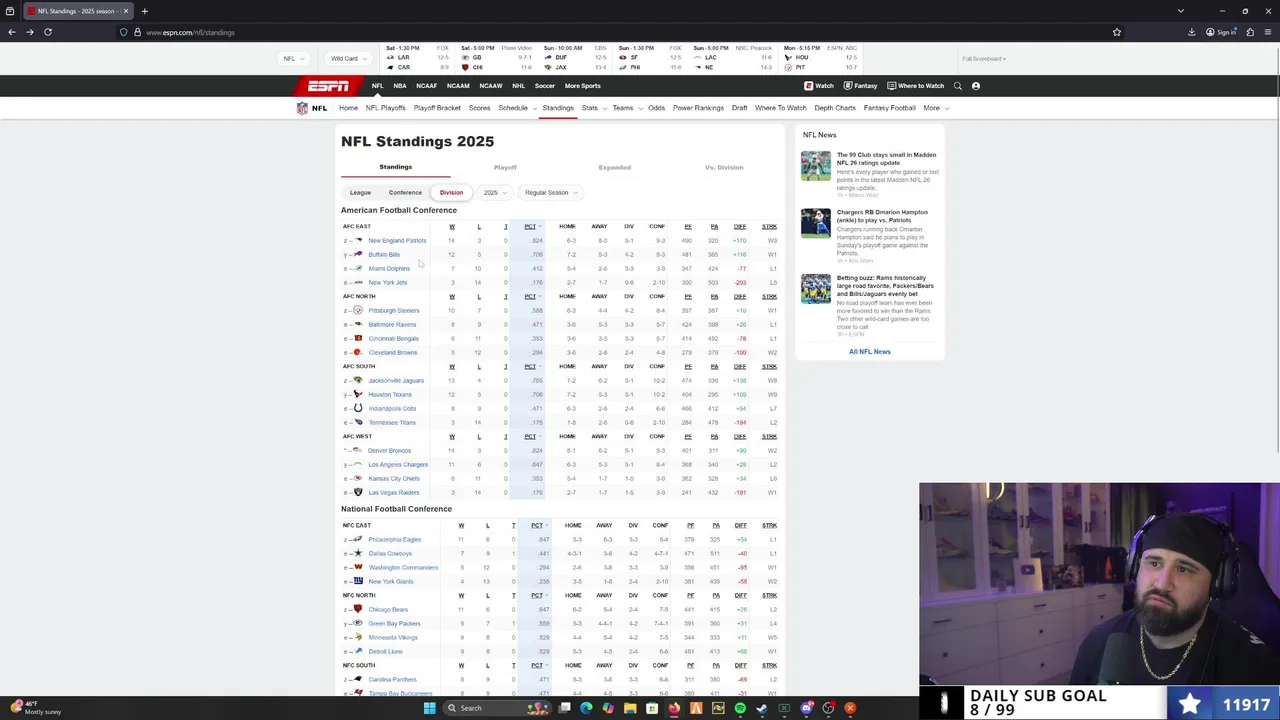Click the Chicago Bears team logo
Image resolution: width=1280 pixels, height=720 pixels.
(x=358, y=609)
